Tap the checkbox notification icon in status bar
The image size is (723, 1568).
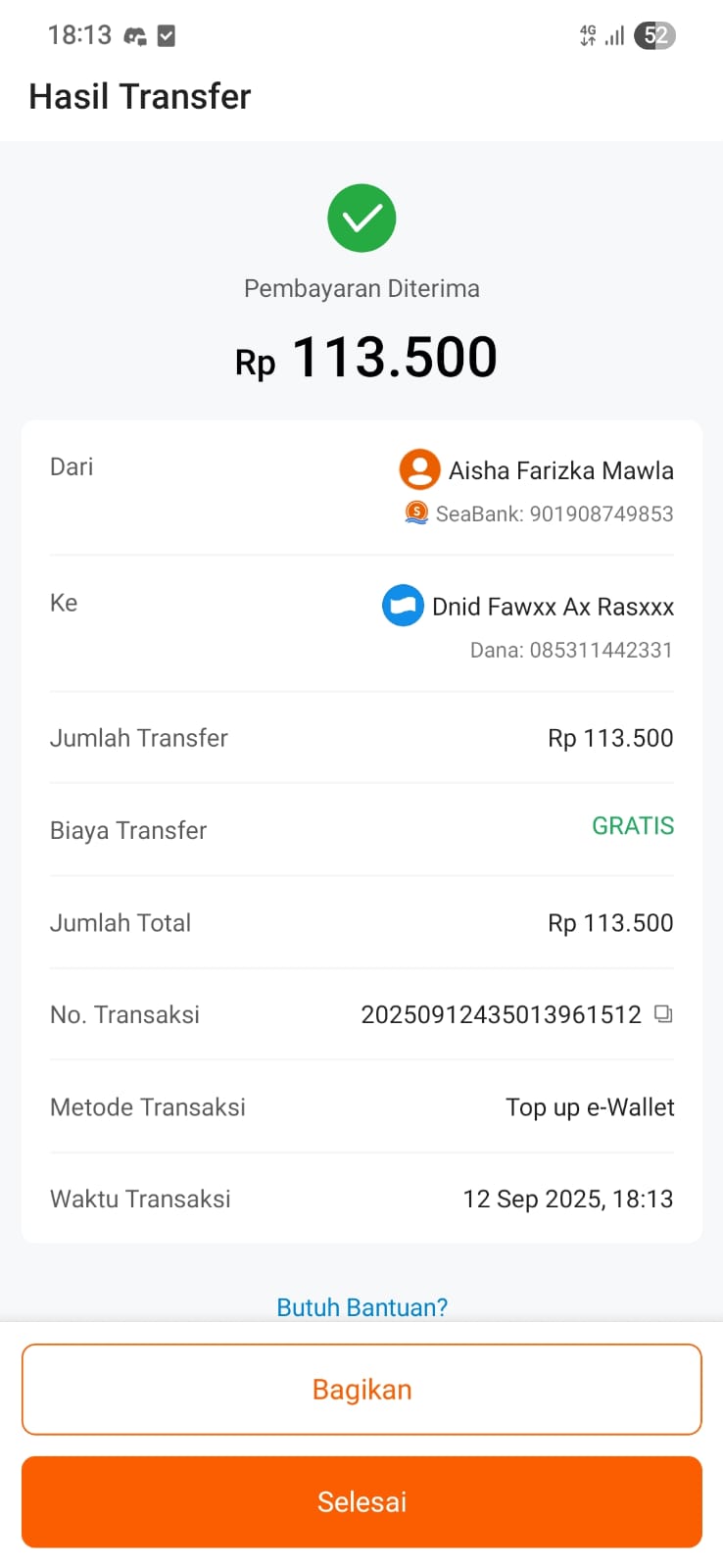coord(167,36)
